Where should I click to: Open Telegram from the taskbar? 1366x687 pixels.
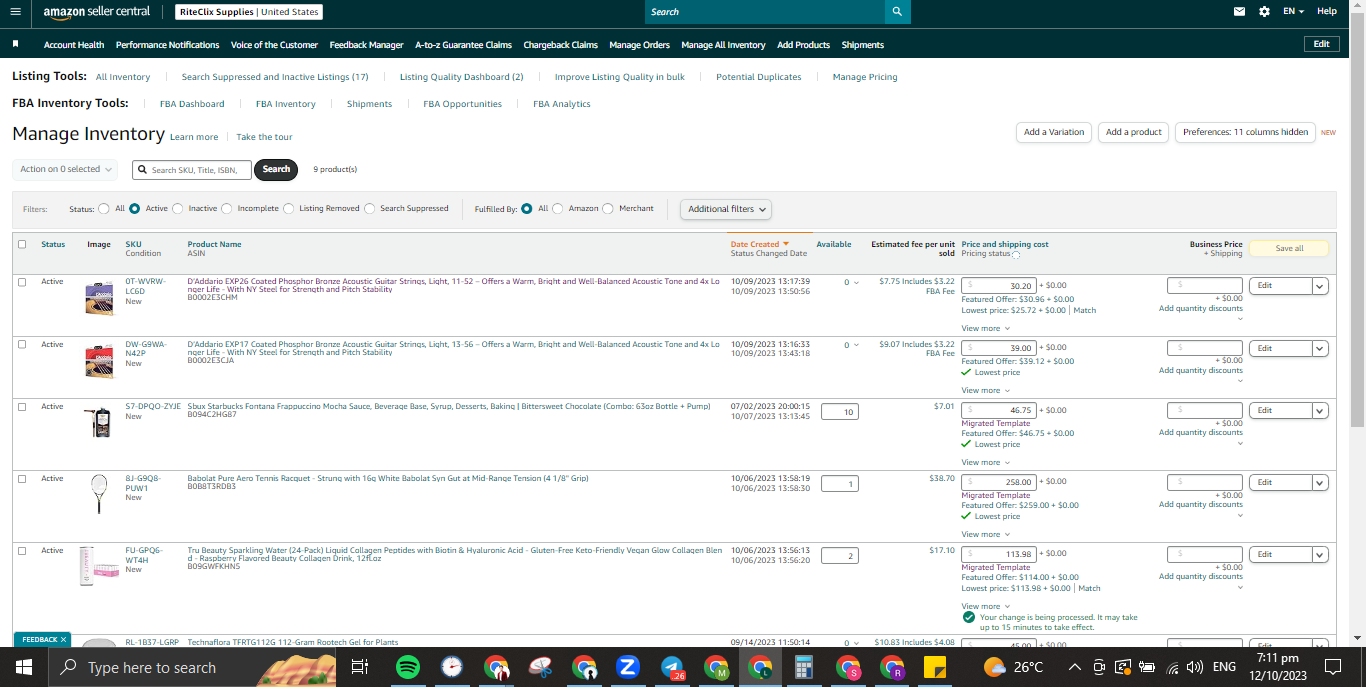coord(672,667)
